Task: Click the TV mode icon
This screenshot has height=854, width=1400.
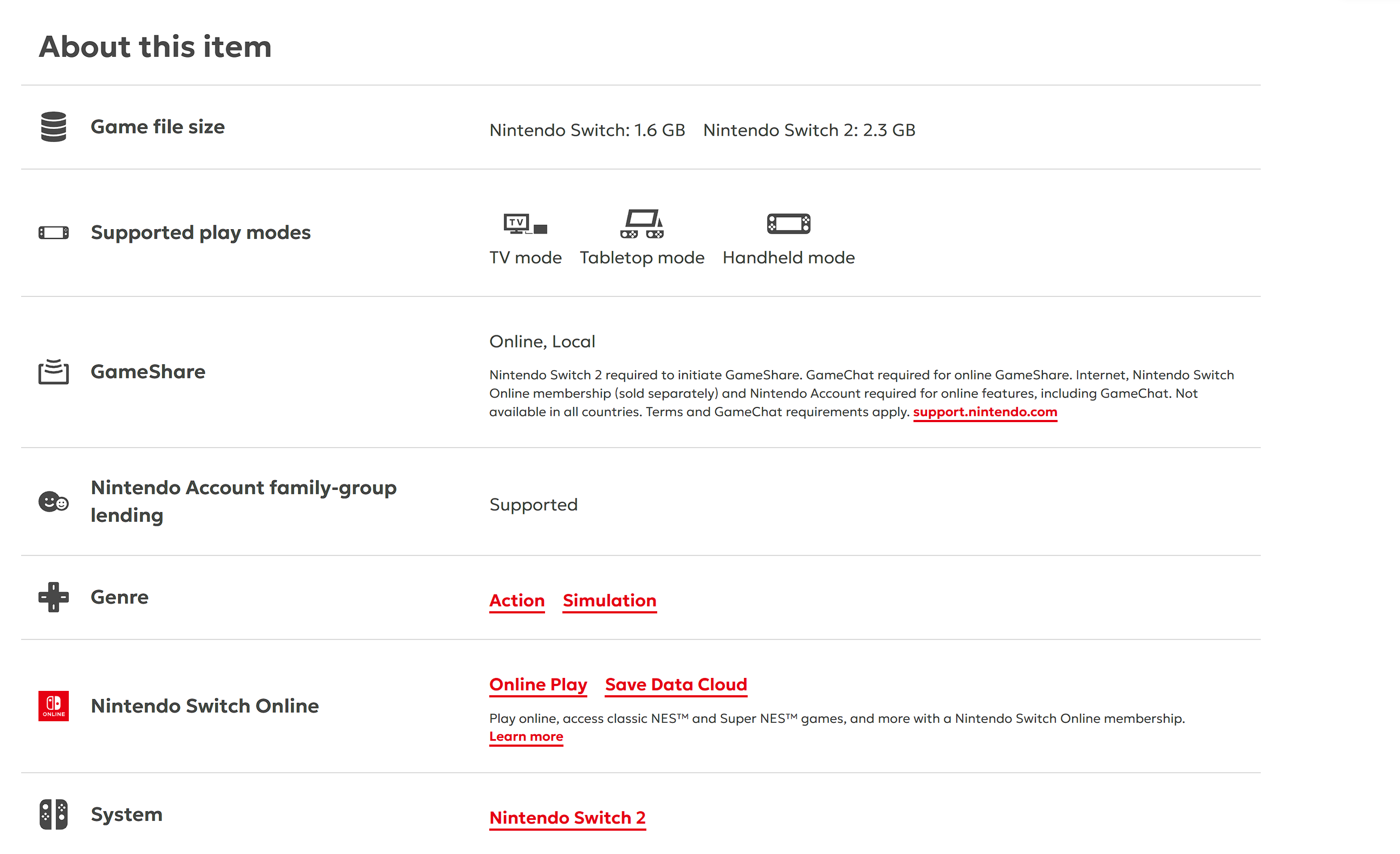Action: (525, 223)
